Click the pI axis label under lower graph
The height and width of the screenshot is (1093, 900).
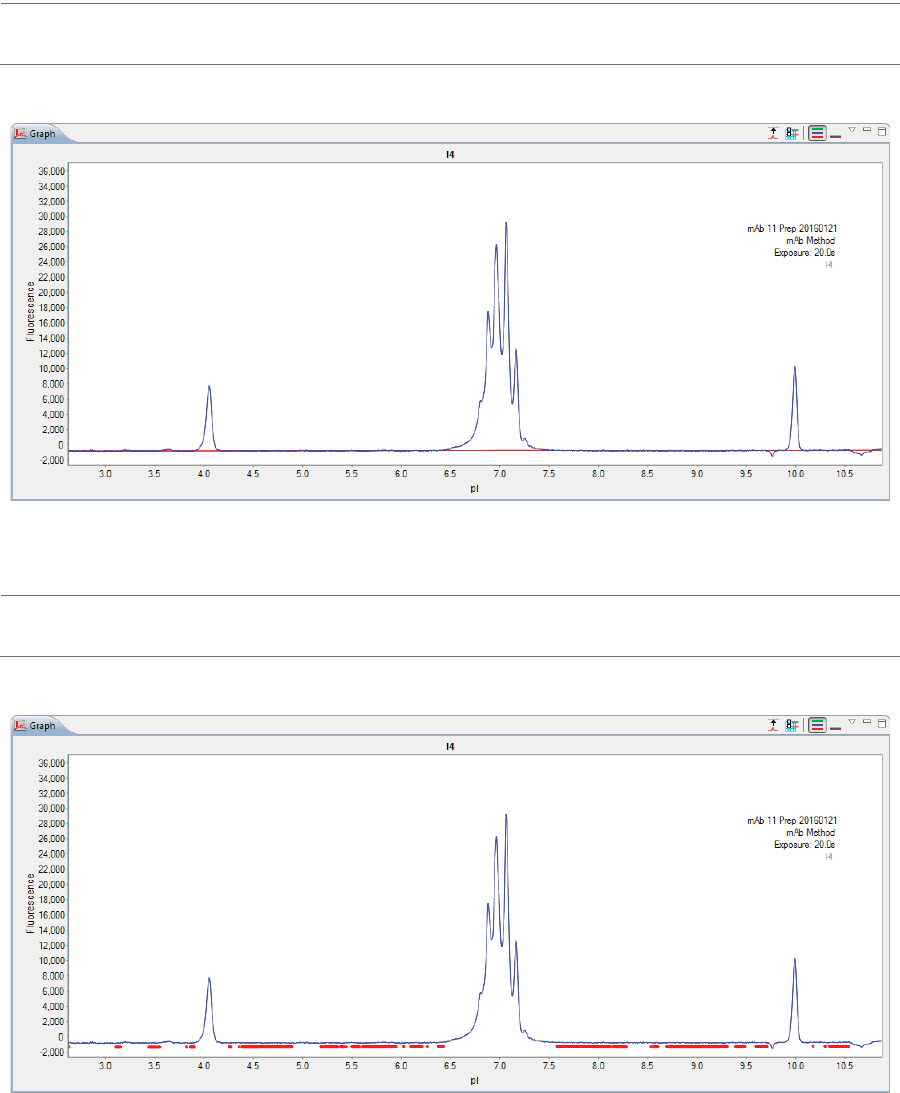(x=474, y=1080)
